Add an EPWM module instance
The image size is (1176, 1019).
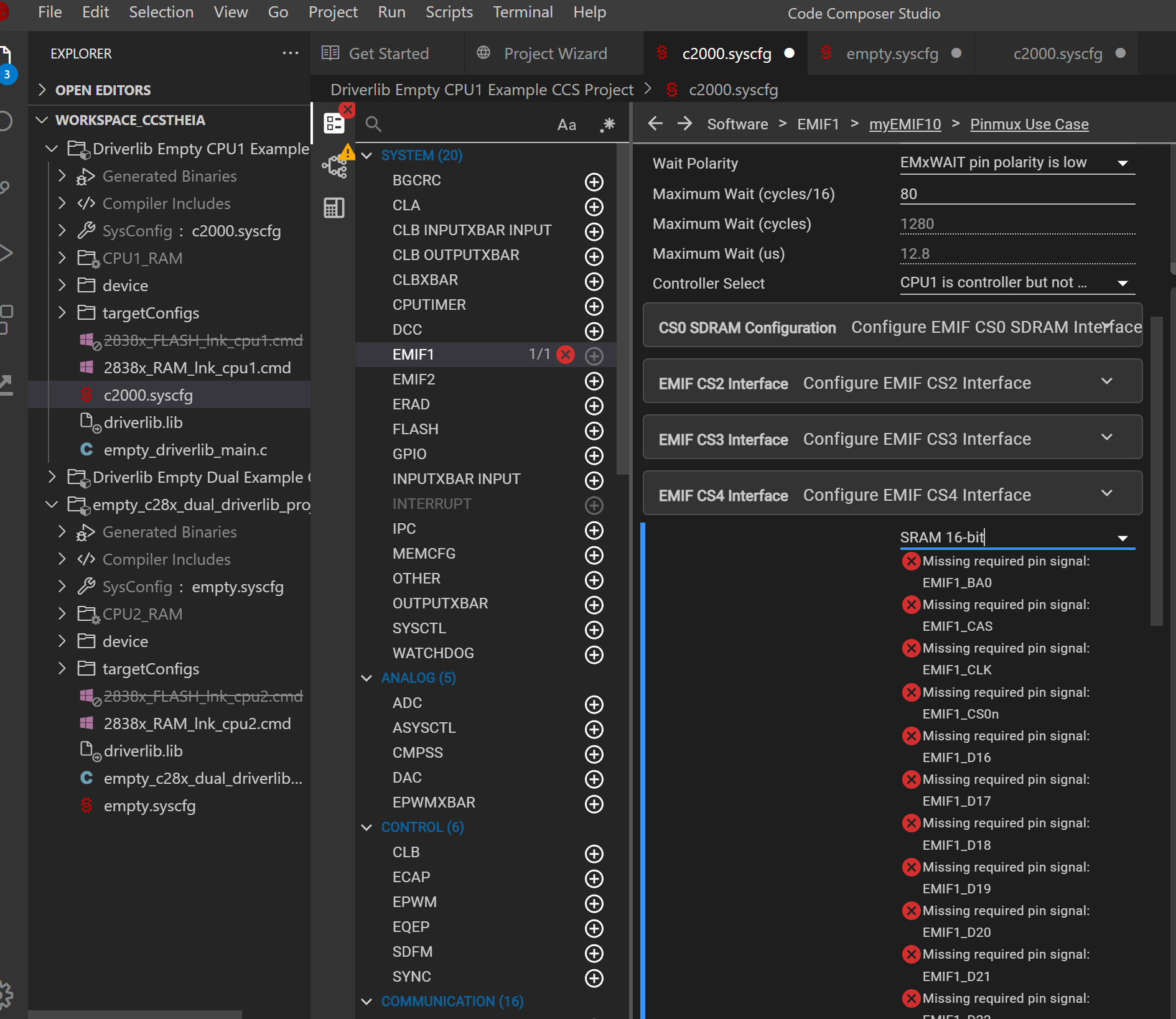594,903
